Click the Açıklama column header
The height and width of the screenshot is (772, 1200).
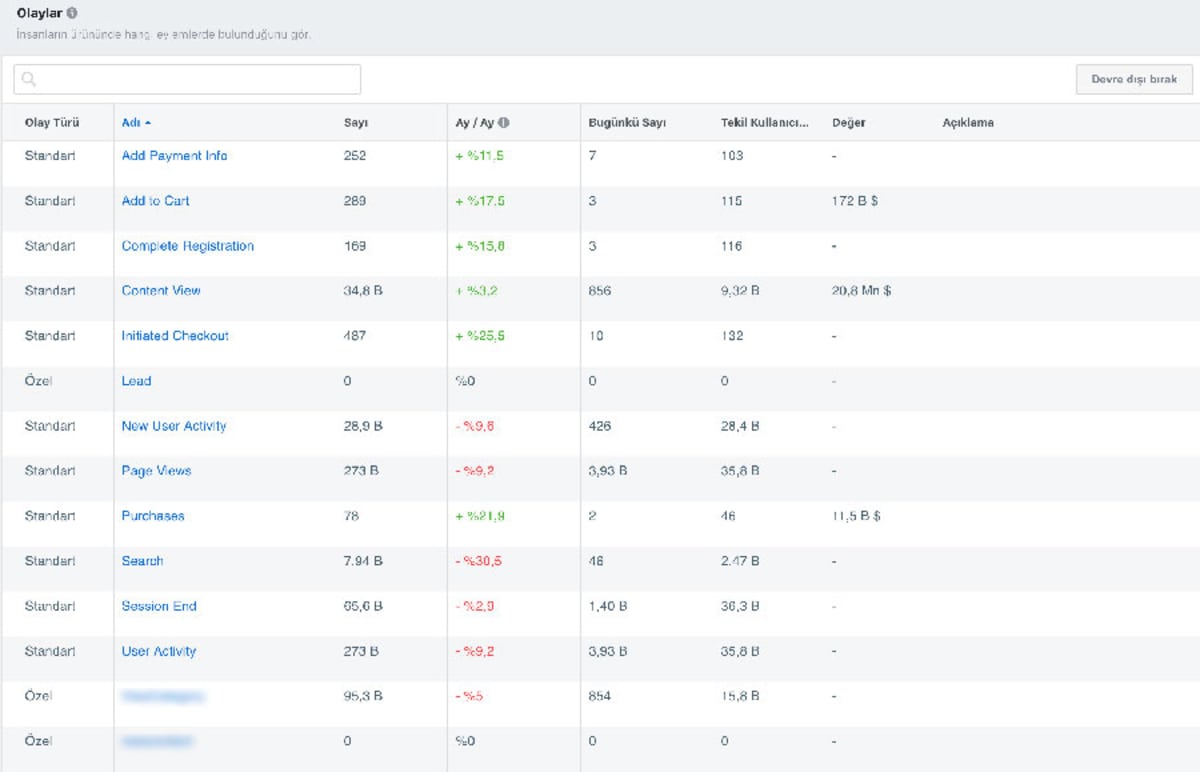click(968, 123)
